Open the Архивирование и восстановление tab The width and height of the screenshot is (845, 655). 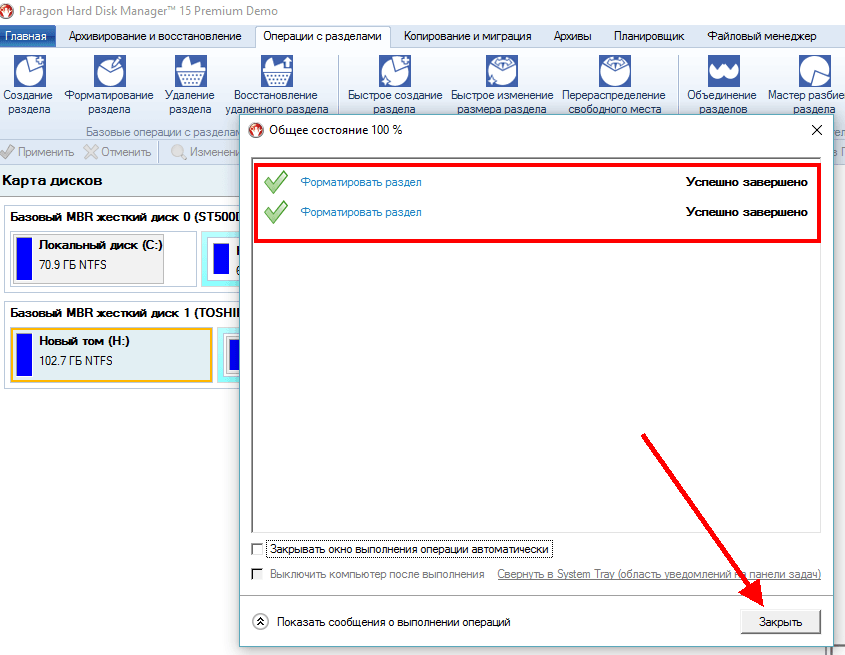[155, 36]
